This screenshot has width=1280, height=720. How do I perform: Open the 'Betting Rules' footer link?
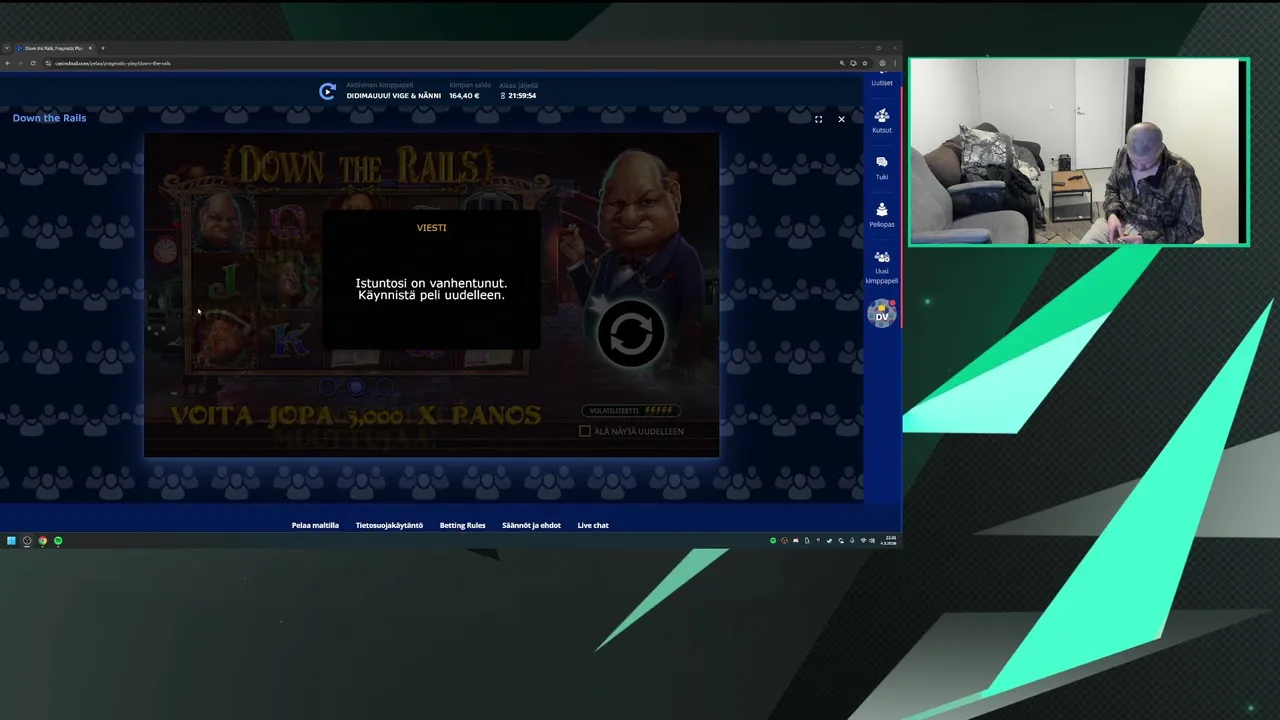click(x=462, y=525)
